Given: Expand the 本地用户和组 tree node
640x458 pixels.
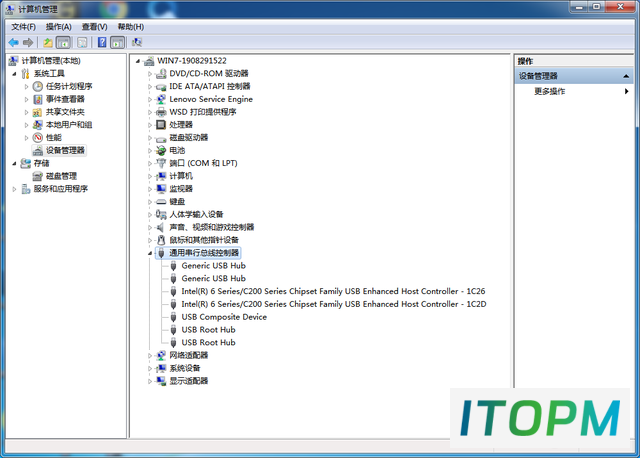Looking at the screenshot, I should coord(26,125).
